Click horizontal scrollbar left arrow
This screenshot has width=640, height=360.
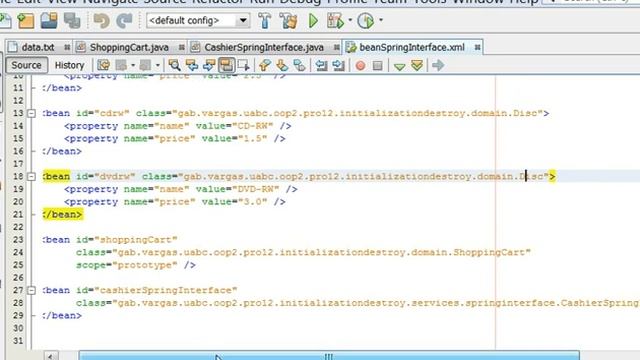[x=51, y=356]
